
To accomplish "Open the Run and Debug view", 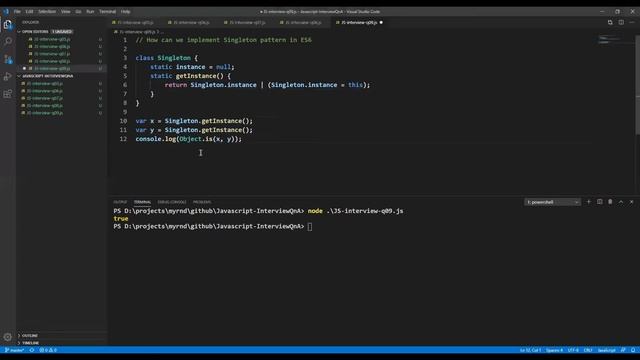I will point(8,77).
